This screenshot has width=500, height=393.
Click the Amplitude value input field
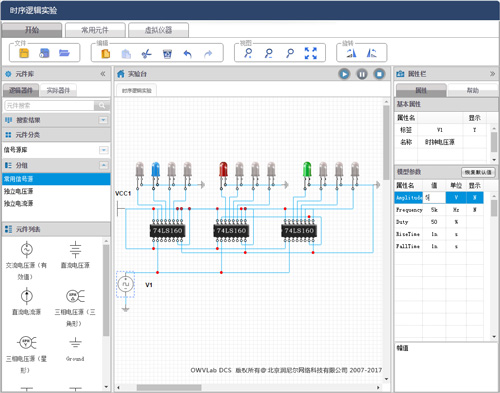[x=434, y=198]
